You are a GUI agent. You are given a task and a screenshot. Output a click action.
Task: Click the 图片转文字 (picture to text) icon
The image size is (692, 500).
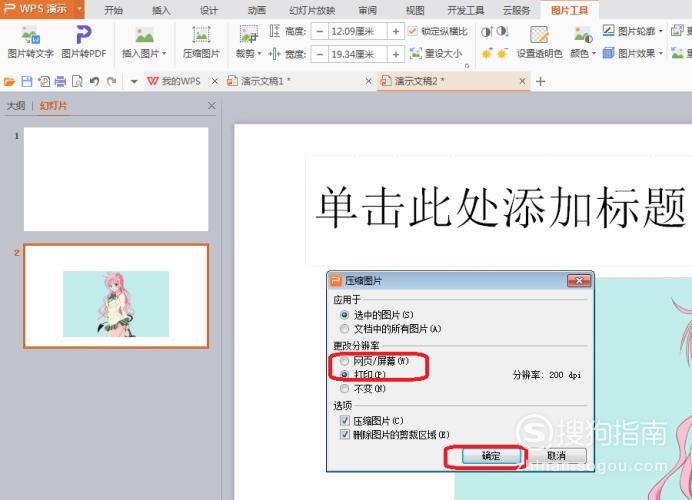pos(30,35)
